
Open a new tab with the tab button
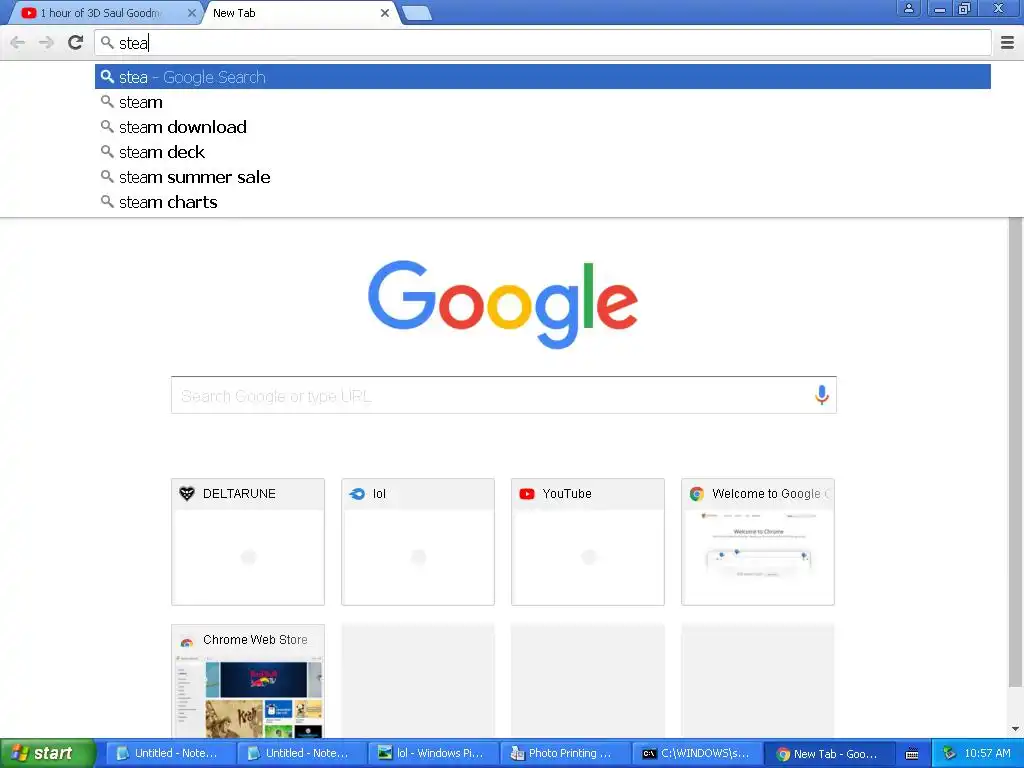tap(417, 13)
